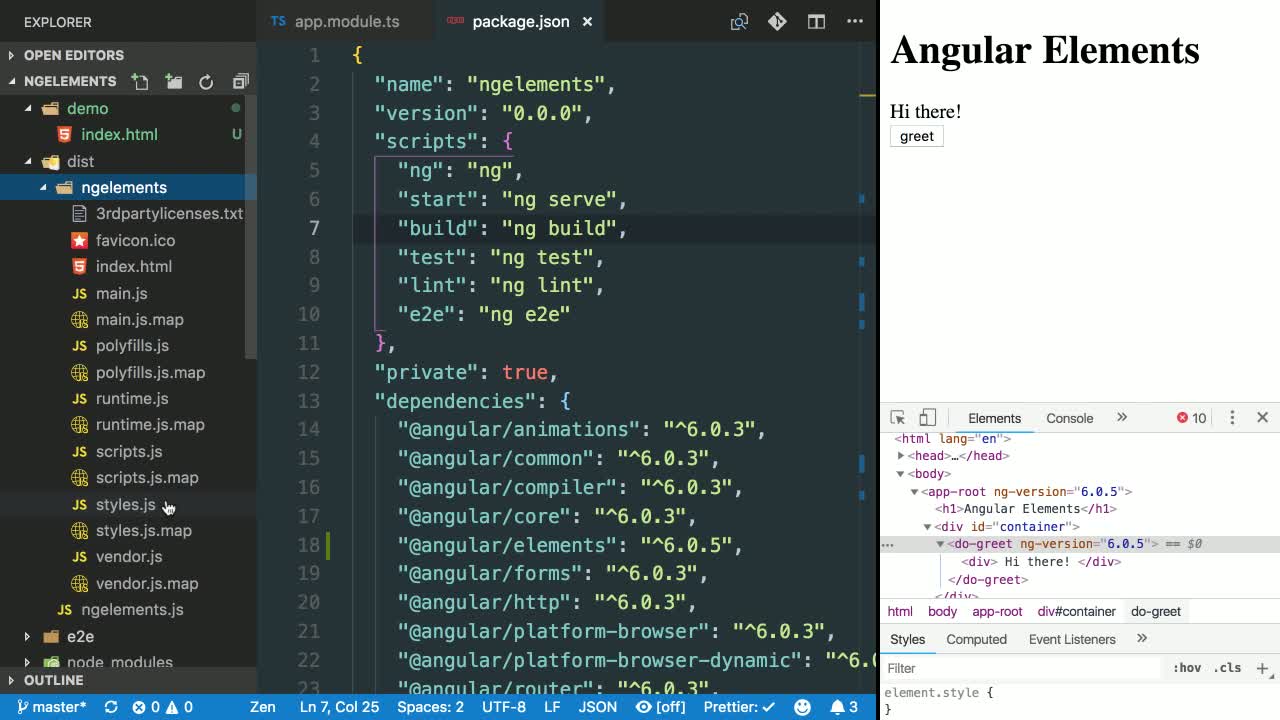Open index.html in demo folder
This screenshot has width=1280, height=720.
click(x=119, y=134)
